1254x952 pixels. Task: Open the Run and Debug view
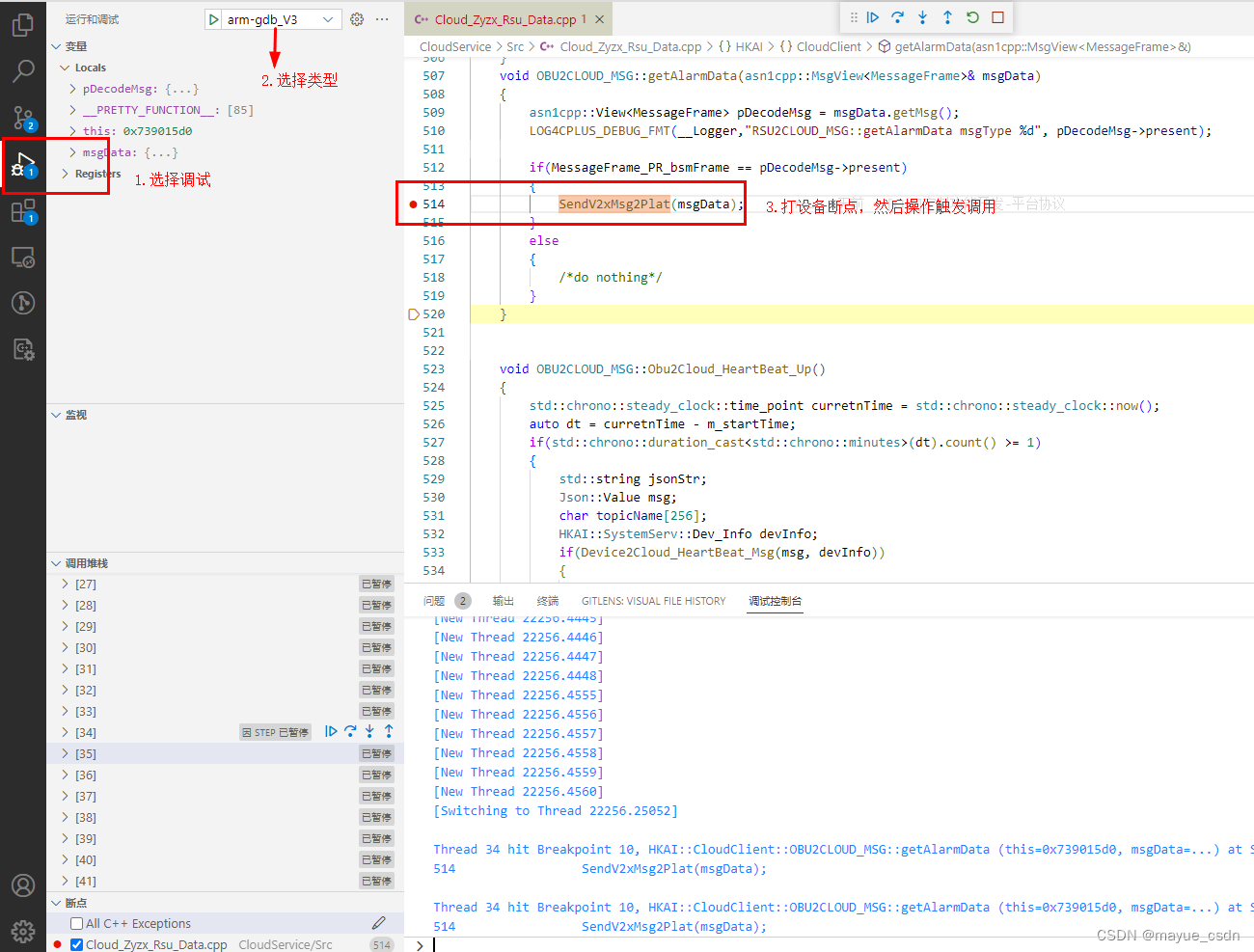click(23, 164)
